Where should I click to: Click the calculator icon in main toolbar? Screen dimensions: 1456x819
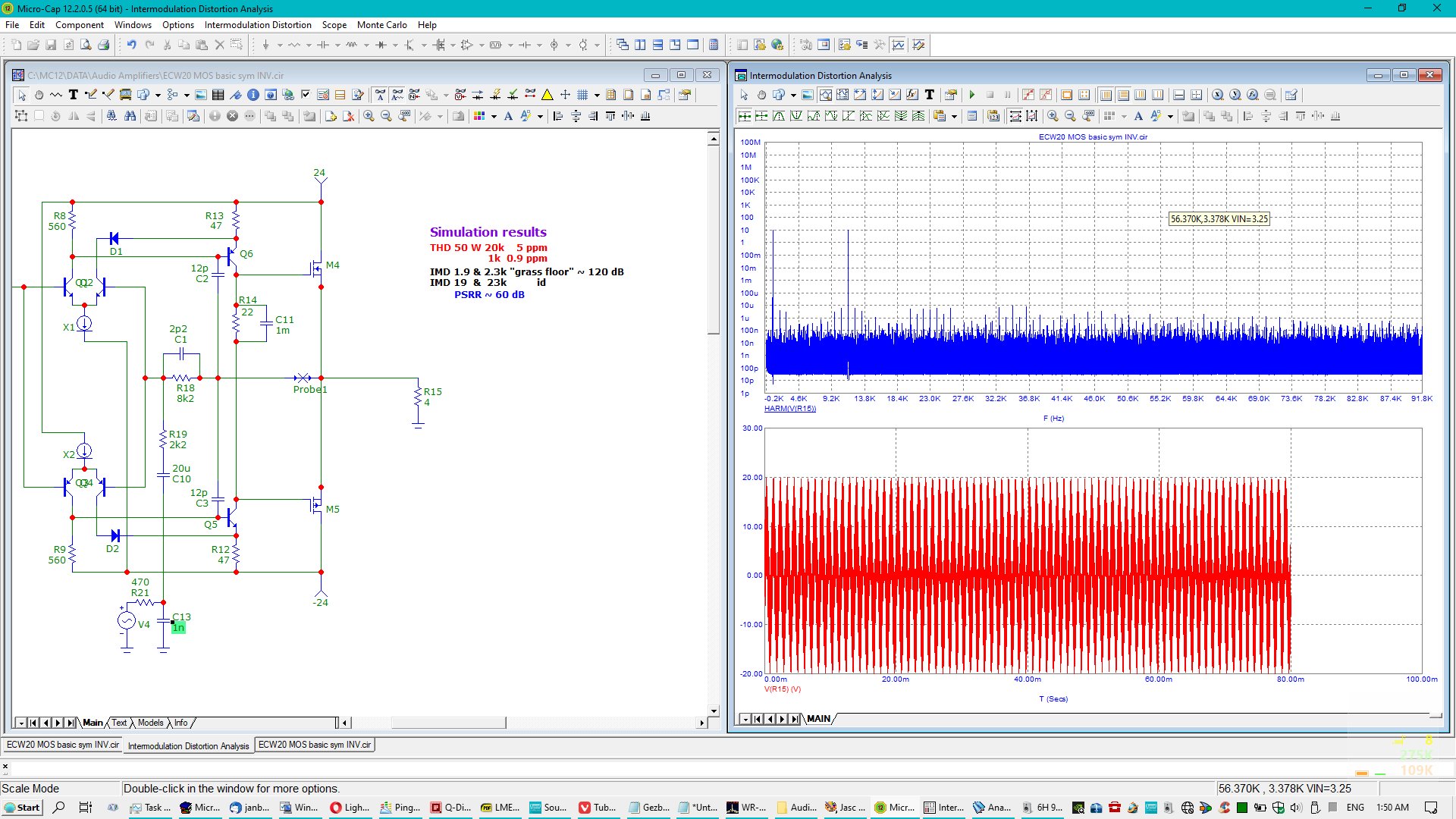(x=714, y=45)
